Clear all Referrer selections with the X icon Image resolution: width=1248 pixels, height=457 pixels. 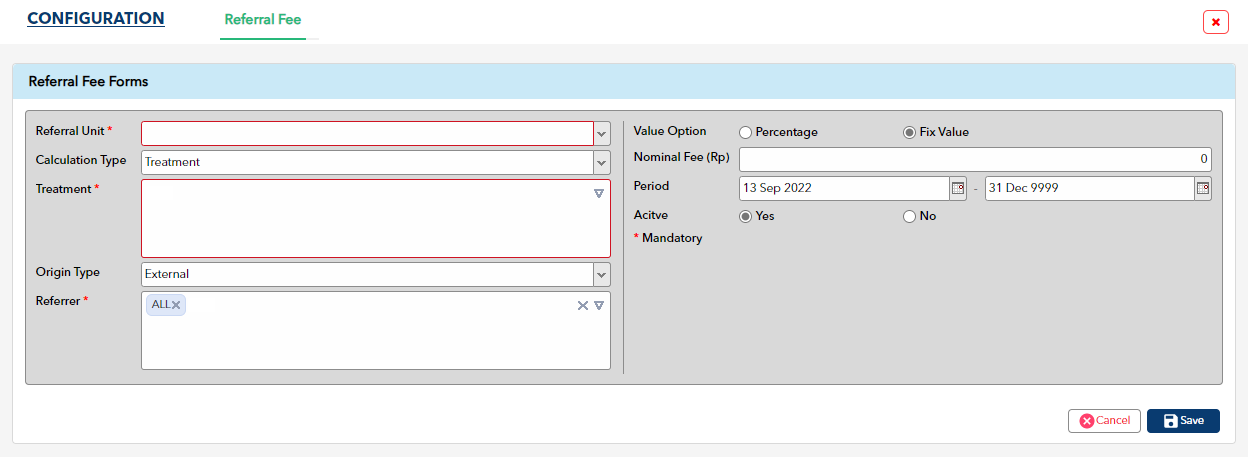pyautogui.click(x=583, y=305)
